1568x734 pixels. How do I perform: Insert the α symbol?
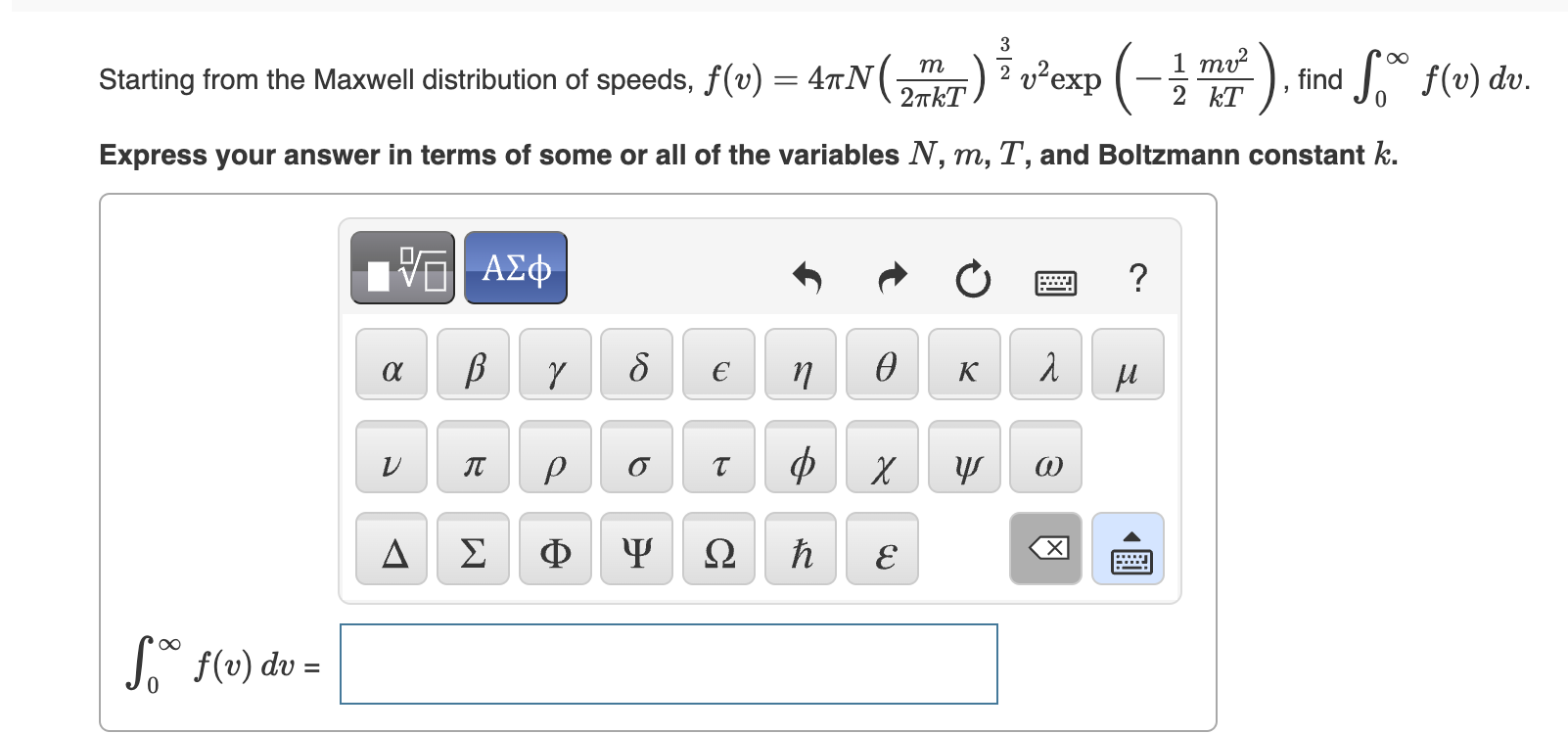[x=391, y=366]
